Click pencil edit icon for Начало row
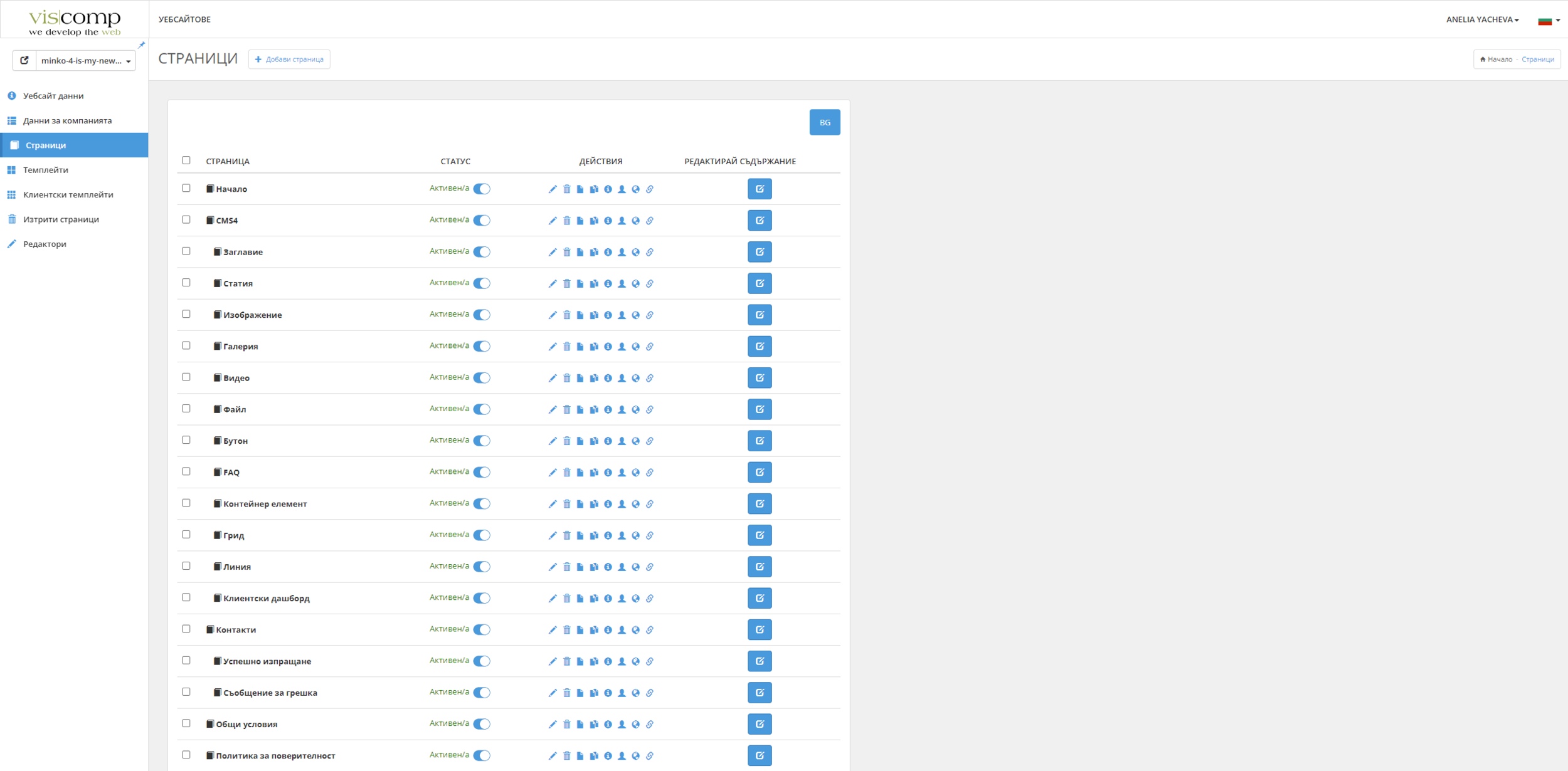This screenshot has height=771, width=1568. pos(553,189)
